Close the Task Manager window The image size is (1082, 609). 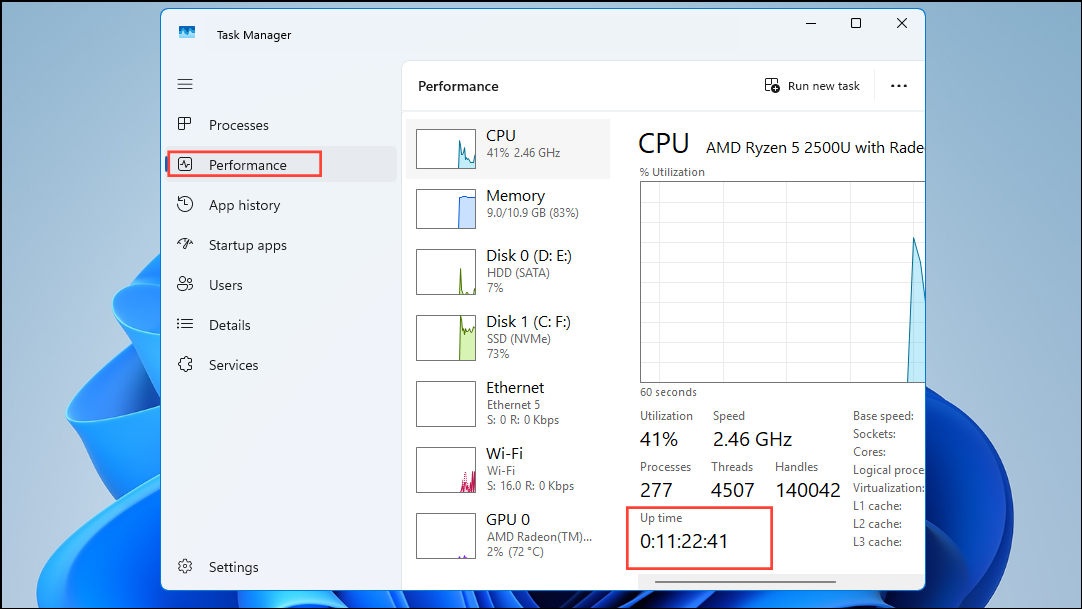pyautogui.click(x=901, y=23)
